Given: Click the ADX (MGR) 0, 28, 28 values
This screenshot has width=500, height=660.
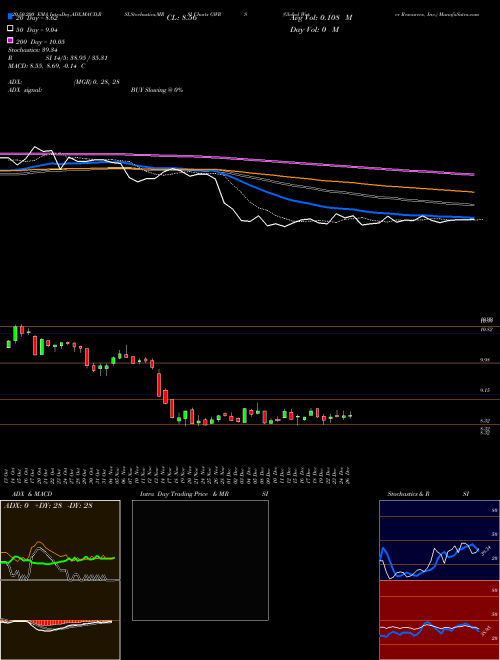Looking at the screenshot, I should click(x=97, y=82).
